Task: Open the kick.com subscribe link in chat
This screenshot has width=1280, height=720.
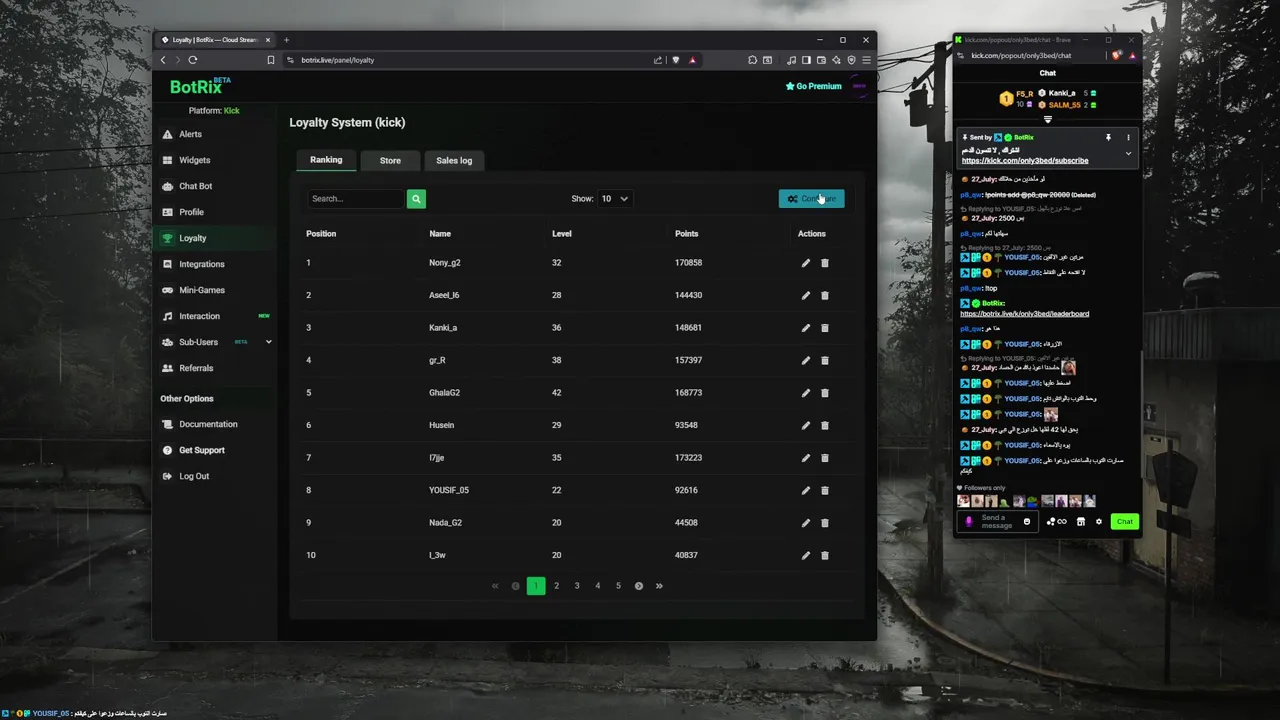Action: [1025, 161]
